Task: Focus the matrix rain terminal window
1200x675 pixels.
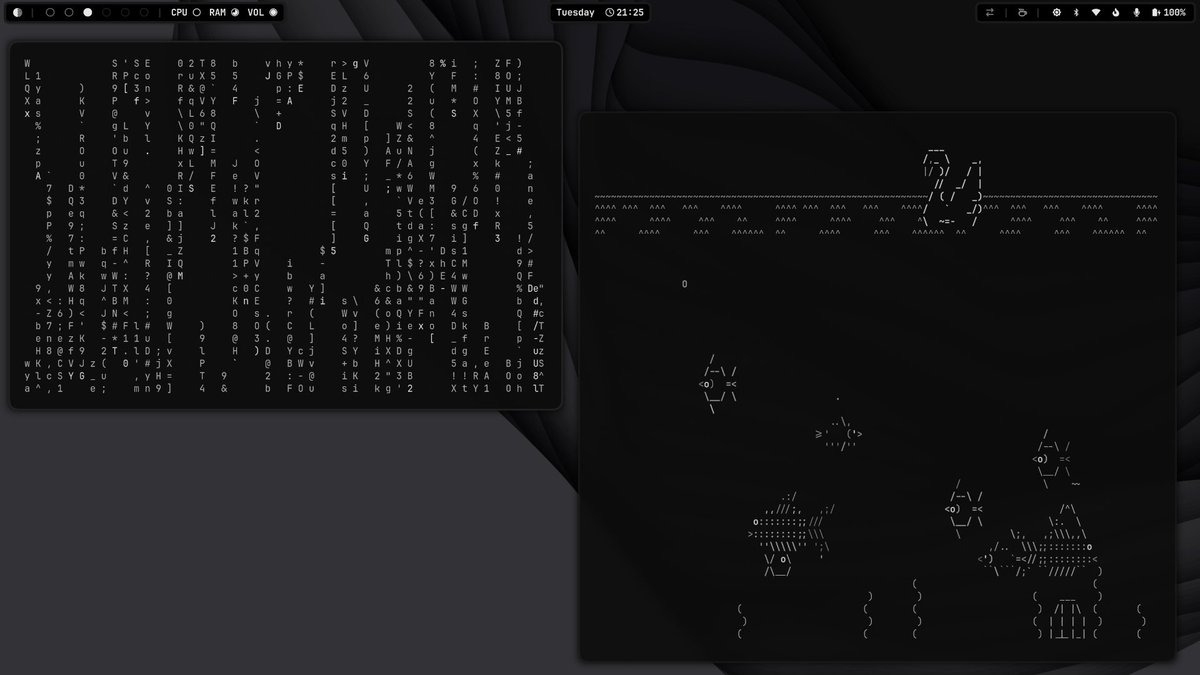Action: [x=286, y=225]
